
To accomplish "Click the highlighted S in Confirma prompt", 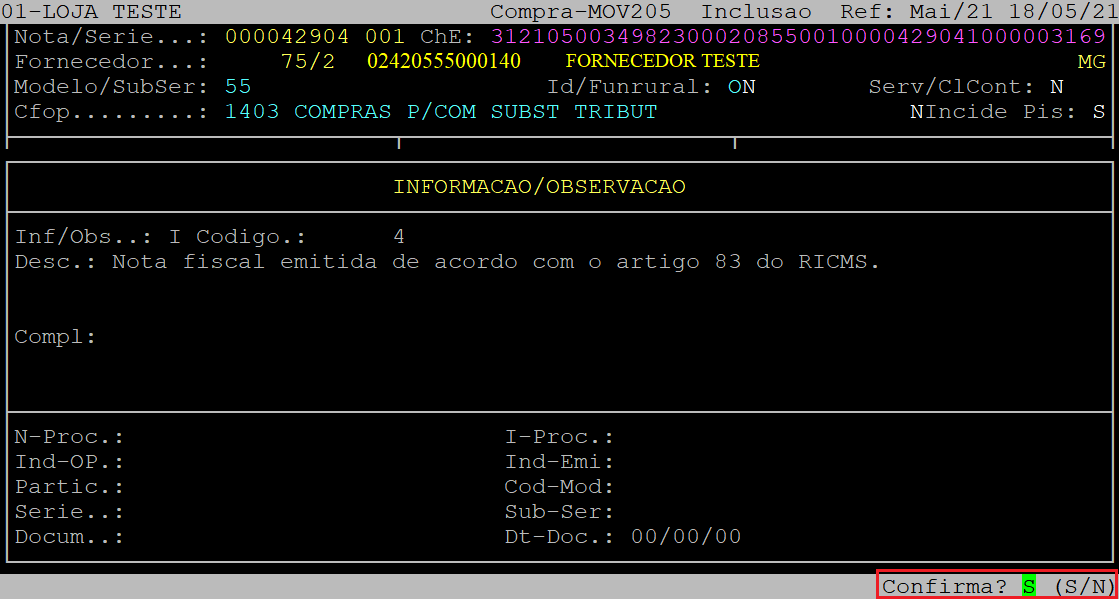I will pos(1028,587).
